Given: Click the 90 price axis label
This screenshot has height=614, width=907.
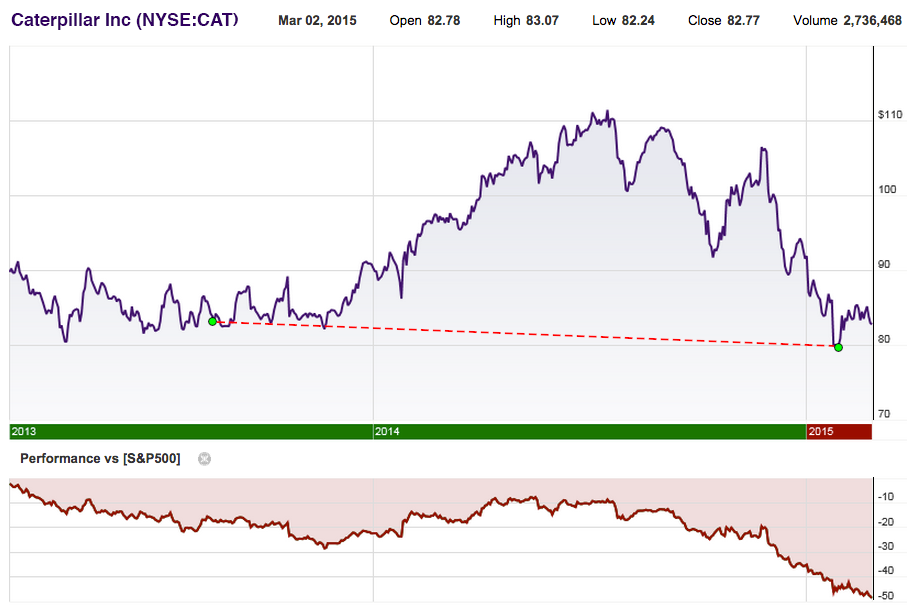Looking at the screenshot, I should (x=884, y=264).
